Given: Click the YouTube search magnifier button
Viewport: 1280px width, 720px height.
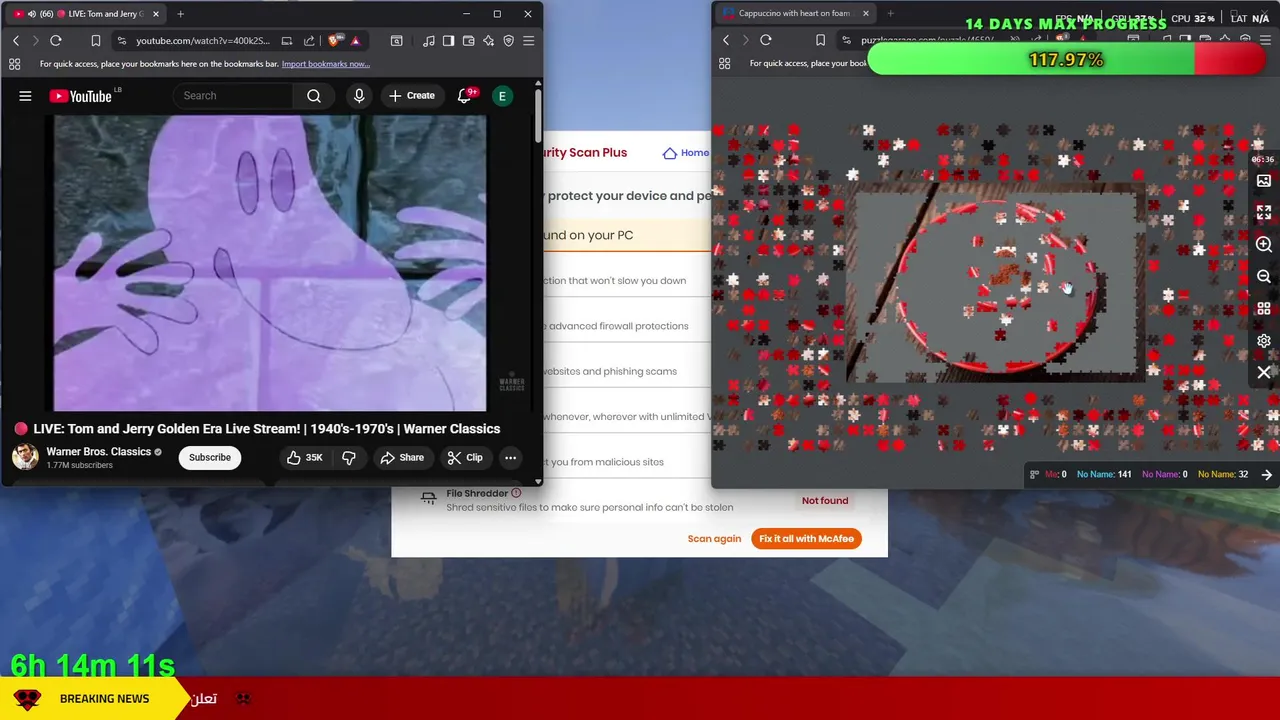Looking at the screenshot, I should coord(314,96).
